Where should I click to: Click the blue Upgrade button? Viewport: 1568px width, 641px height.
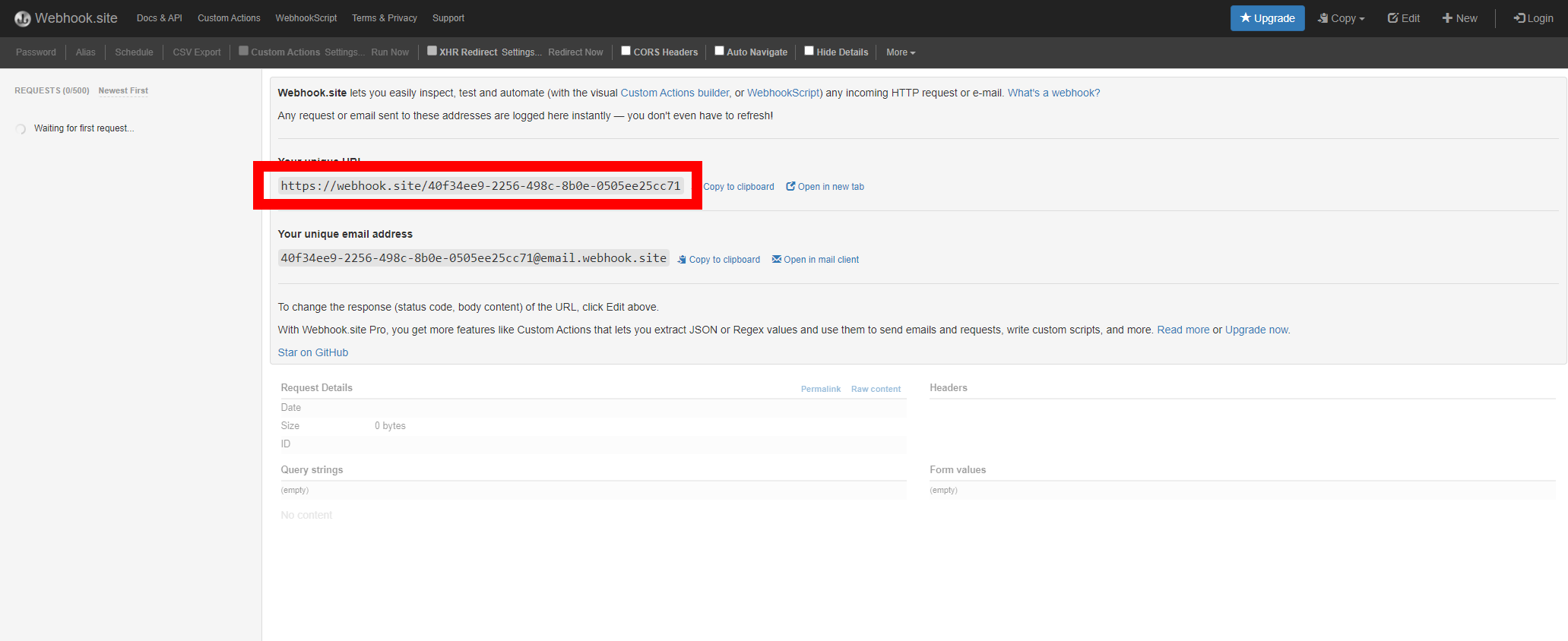click(x=1268, y=18)
